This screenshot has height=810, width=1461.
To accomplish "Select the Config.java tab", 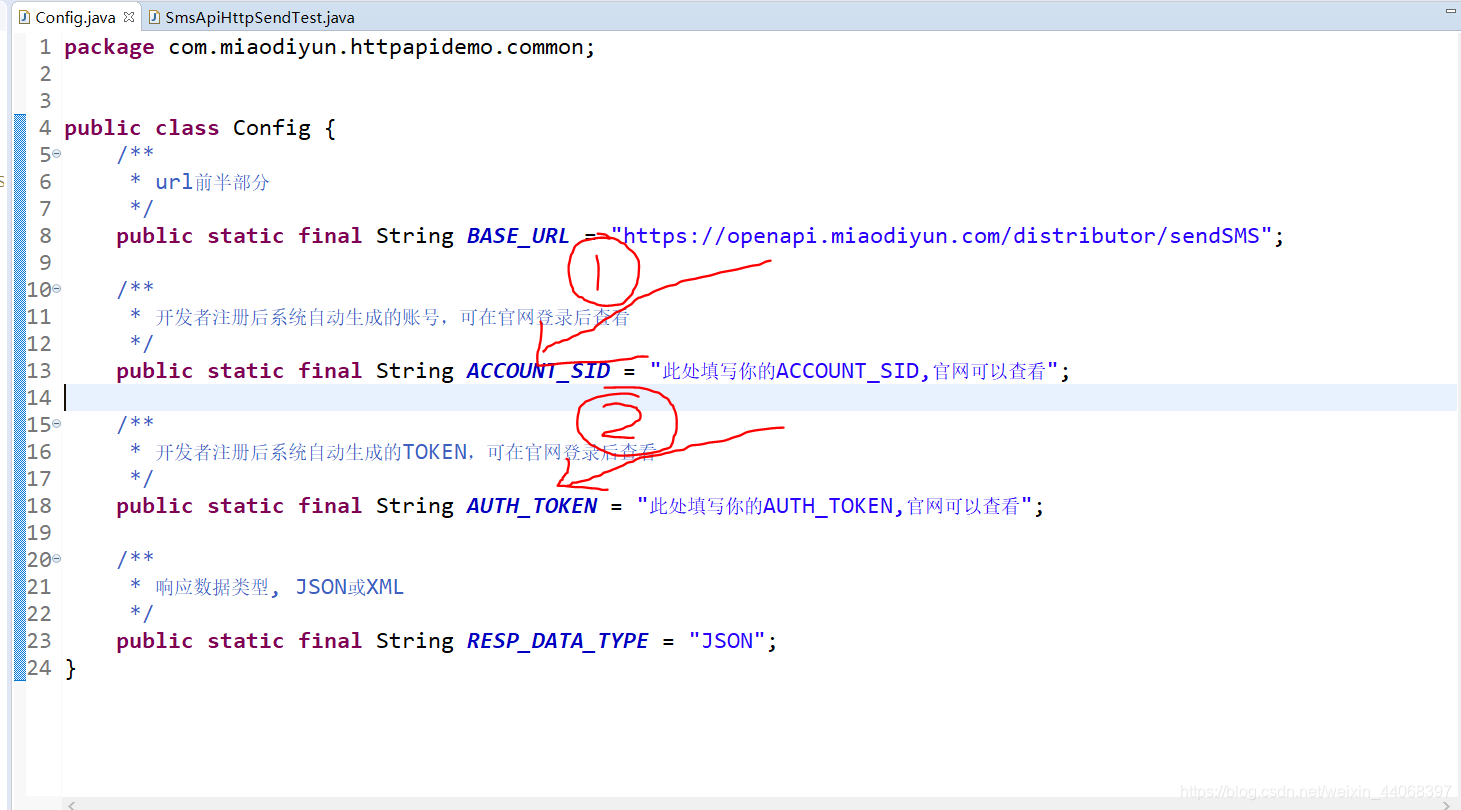I will click(77, 17).
